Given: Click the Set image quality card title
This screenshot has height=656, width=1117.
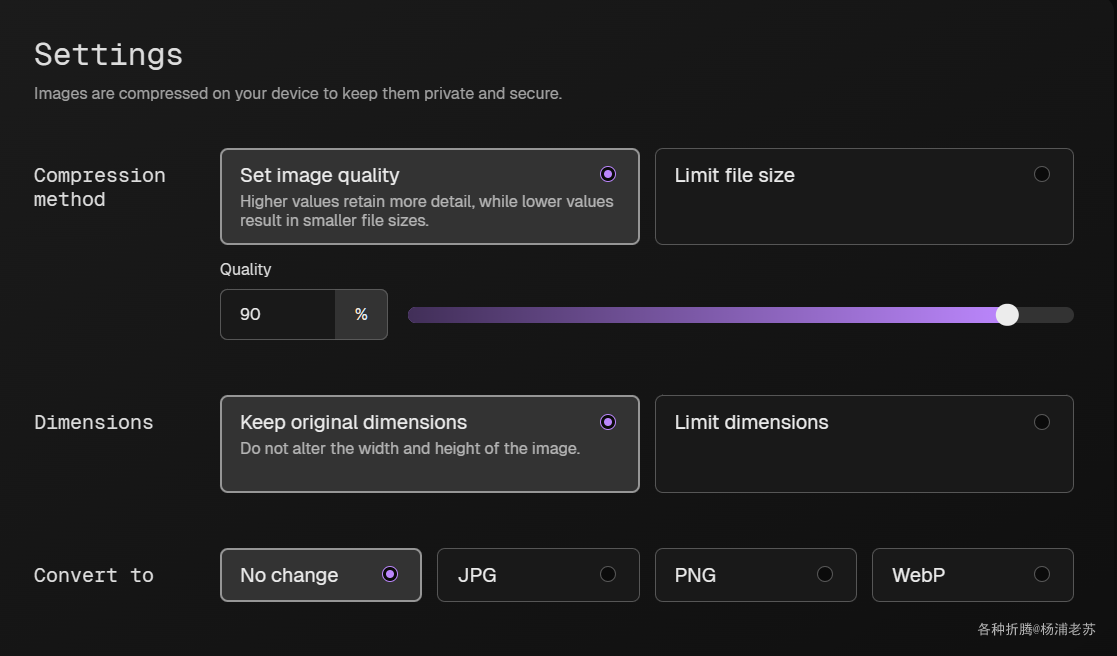Looking at the screenshot, I should pos(319,175).
